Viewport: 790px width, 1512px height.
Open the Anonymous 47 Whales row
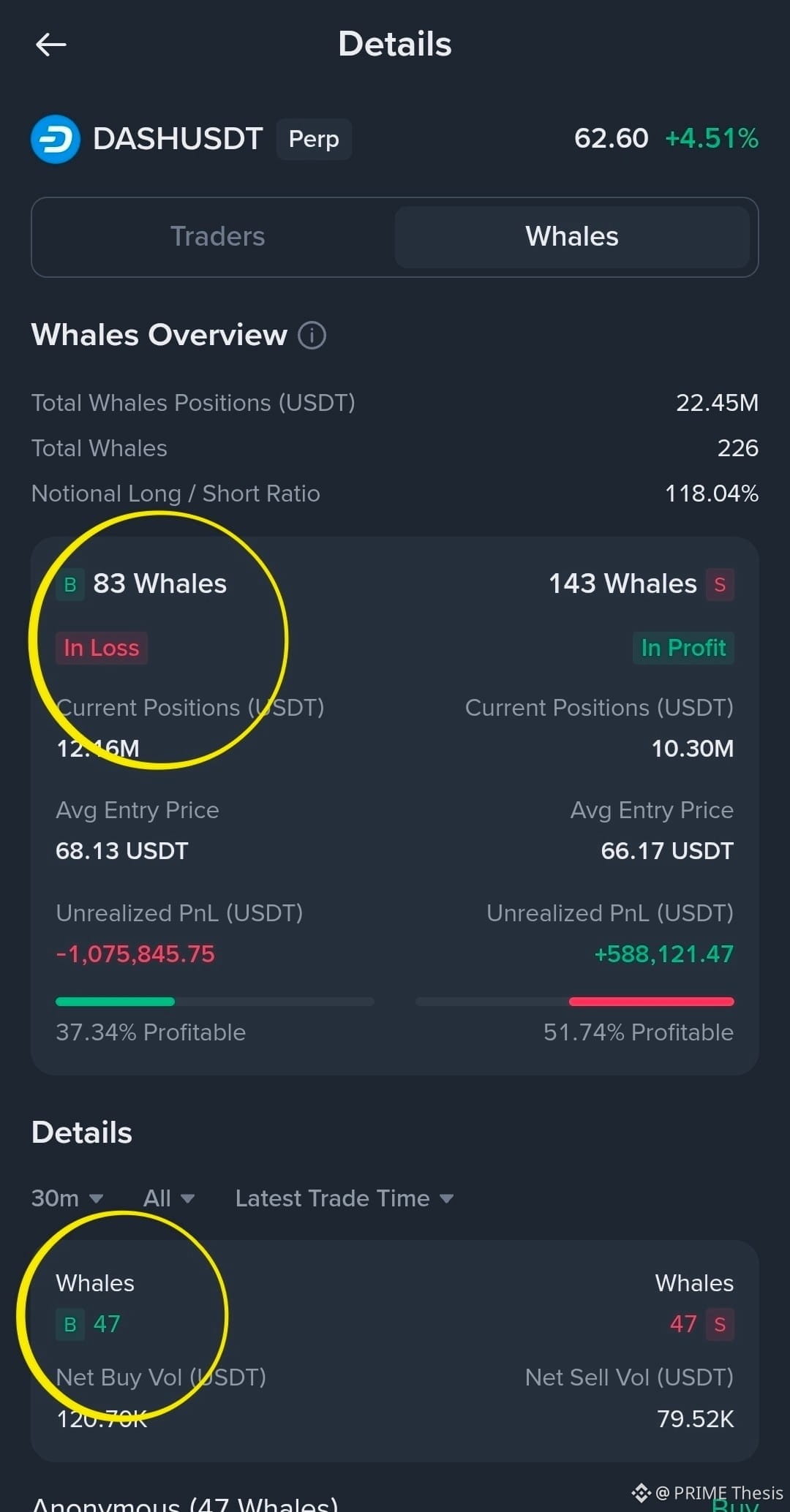pos(185,1503)
